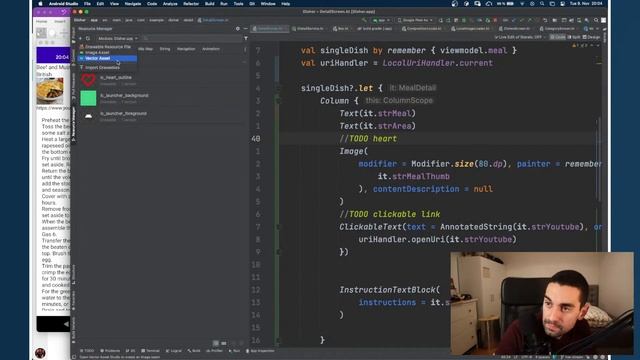Hide the Resource Manager panel
This screenshot has height=360, width=640.
(245, 29)
